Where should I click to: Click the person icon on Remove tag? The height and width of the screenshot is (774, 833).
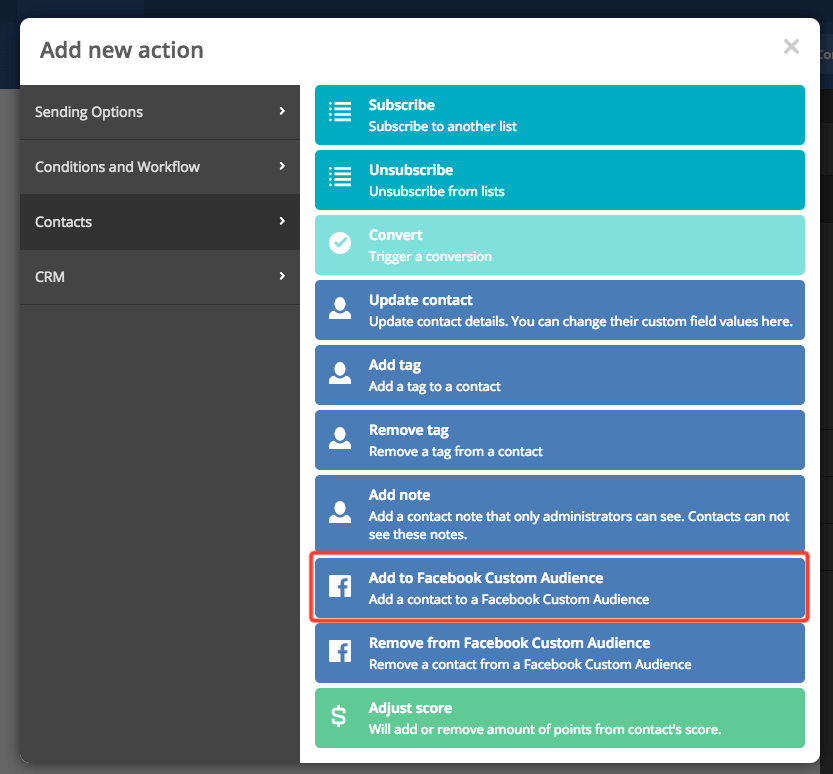[x=340, y=439]
